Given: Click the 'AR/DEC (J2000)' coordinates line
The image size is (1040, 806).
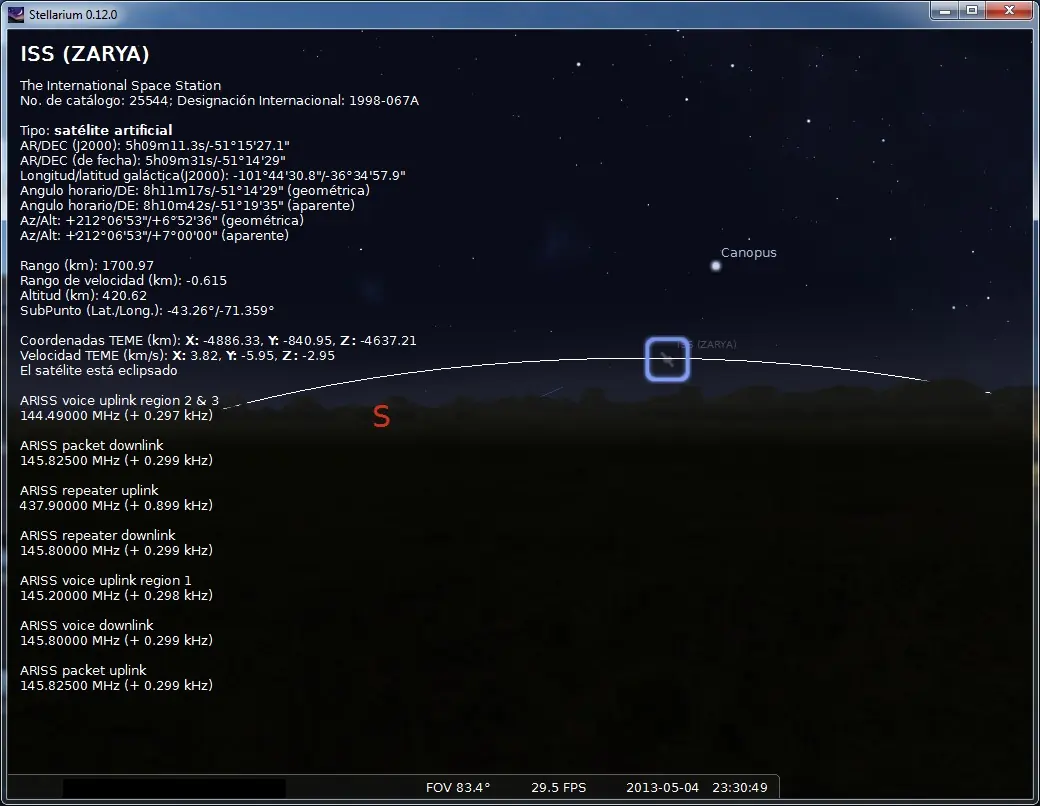Looking at the screenshot, I should point(155,145).
